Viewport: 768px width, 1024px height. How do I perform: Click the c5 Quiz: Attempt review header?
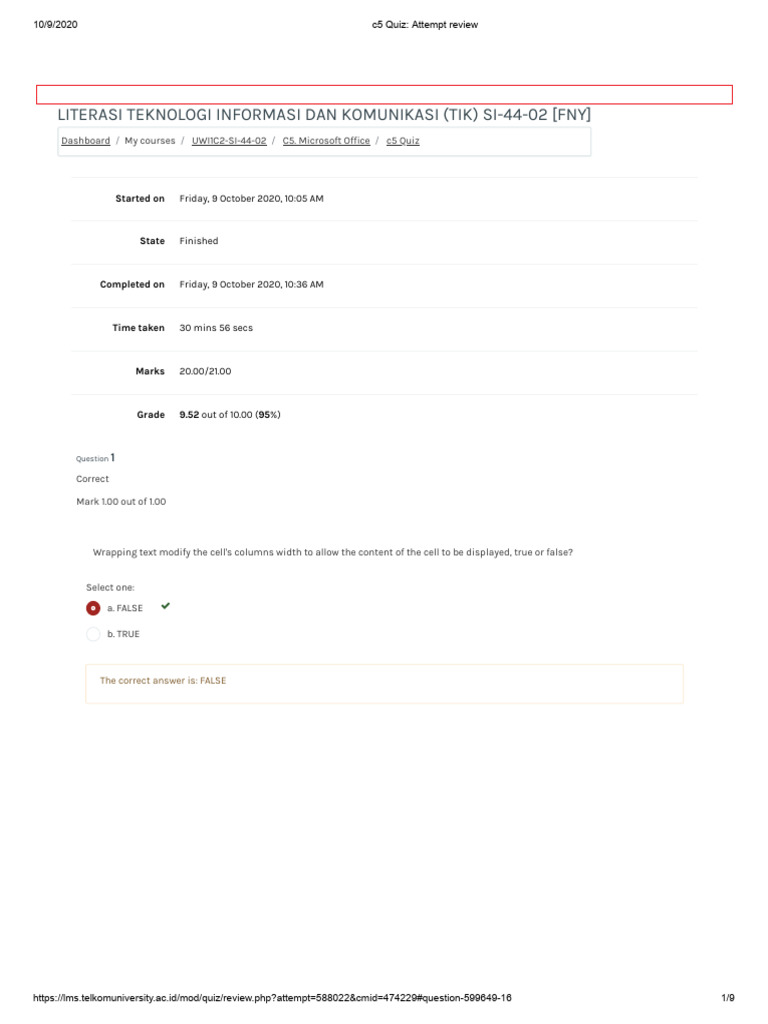coord(424,25)
